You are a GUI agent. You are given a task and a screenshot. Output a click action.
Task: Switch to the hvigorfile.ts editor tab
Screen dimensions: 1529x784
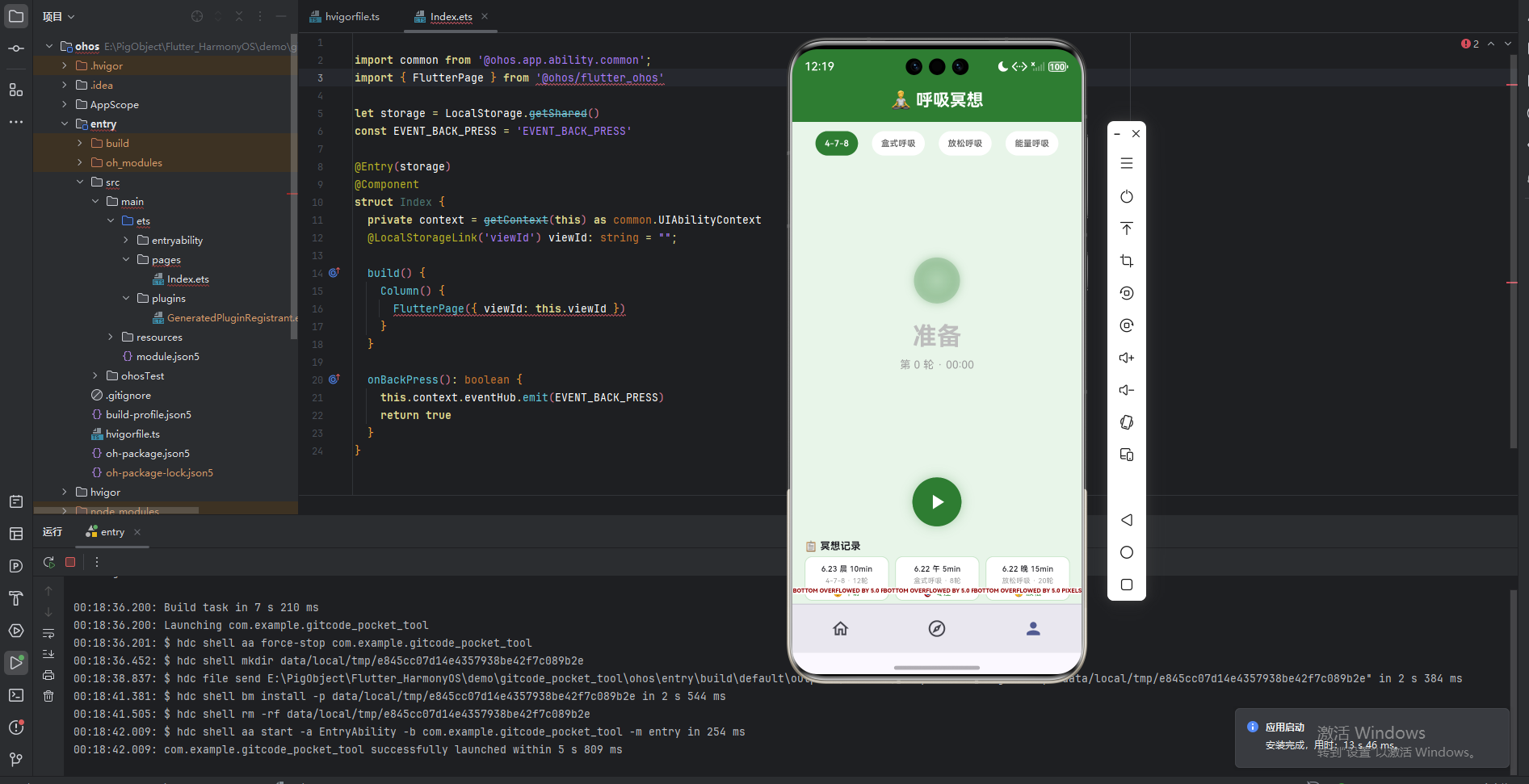(345, 16)
